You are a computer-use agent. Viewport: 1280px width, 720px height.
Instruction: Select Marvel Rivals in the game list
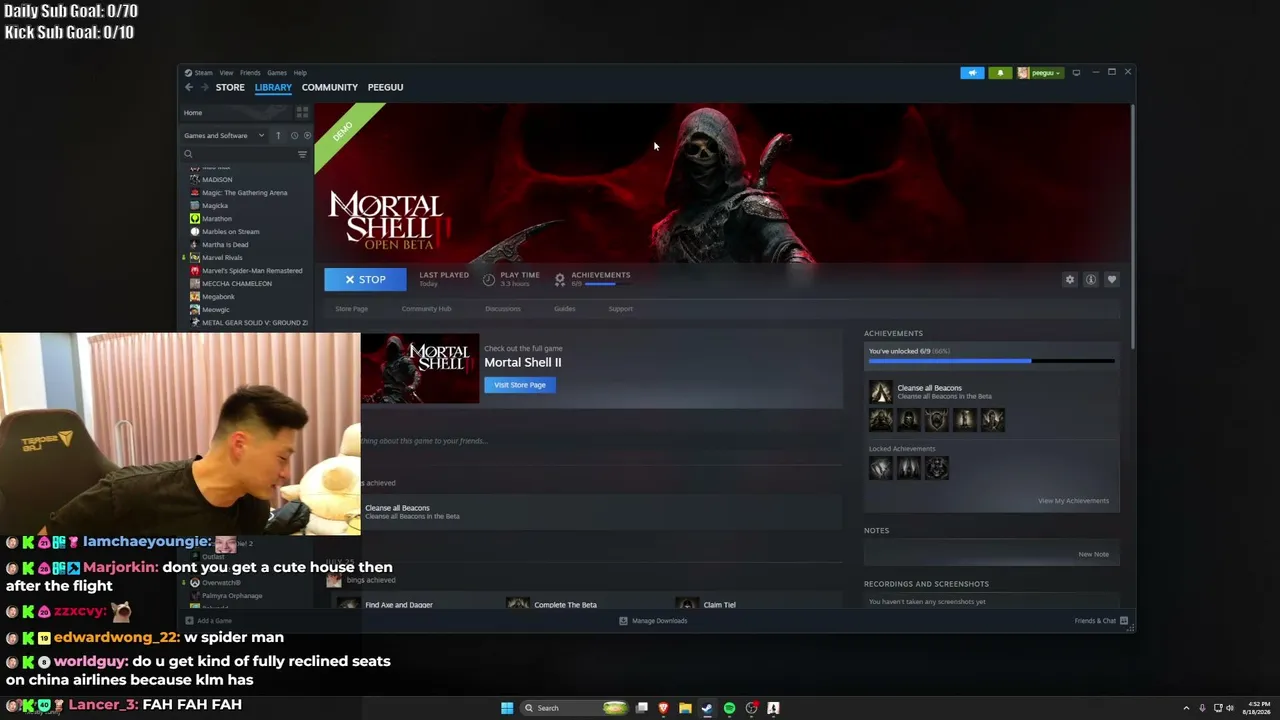(222, 258)
